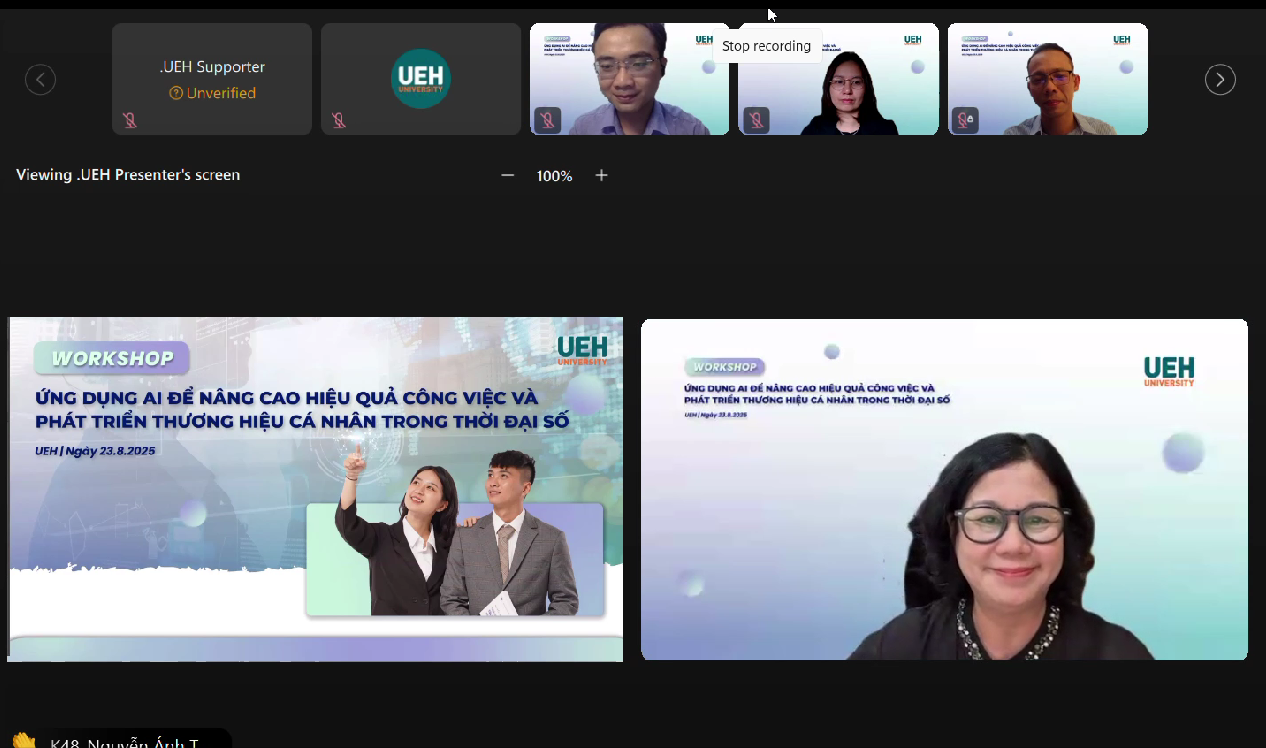Zoom in shared screen with plus button

point(601,175)
